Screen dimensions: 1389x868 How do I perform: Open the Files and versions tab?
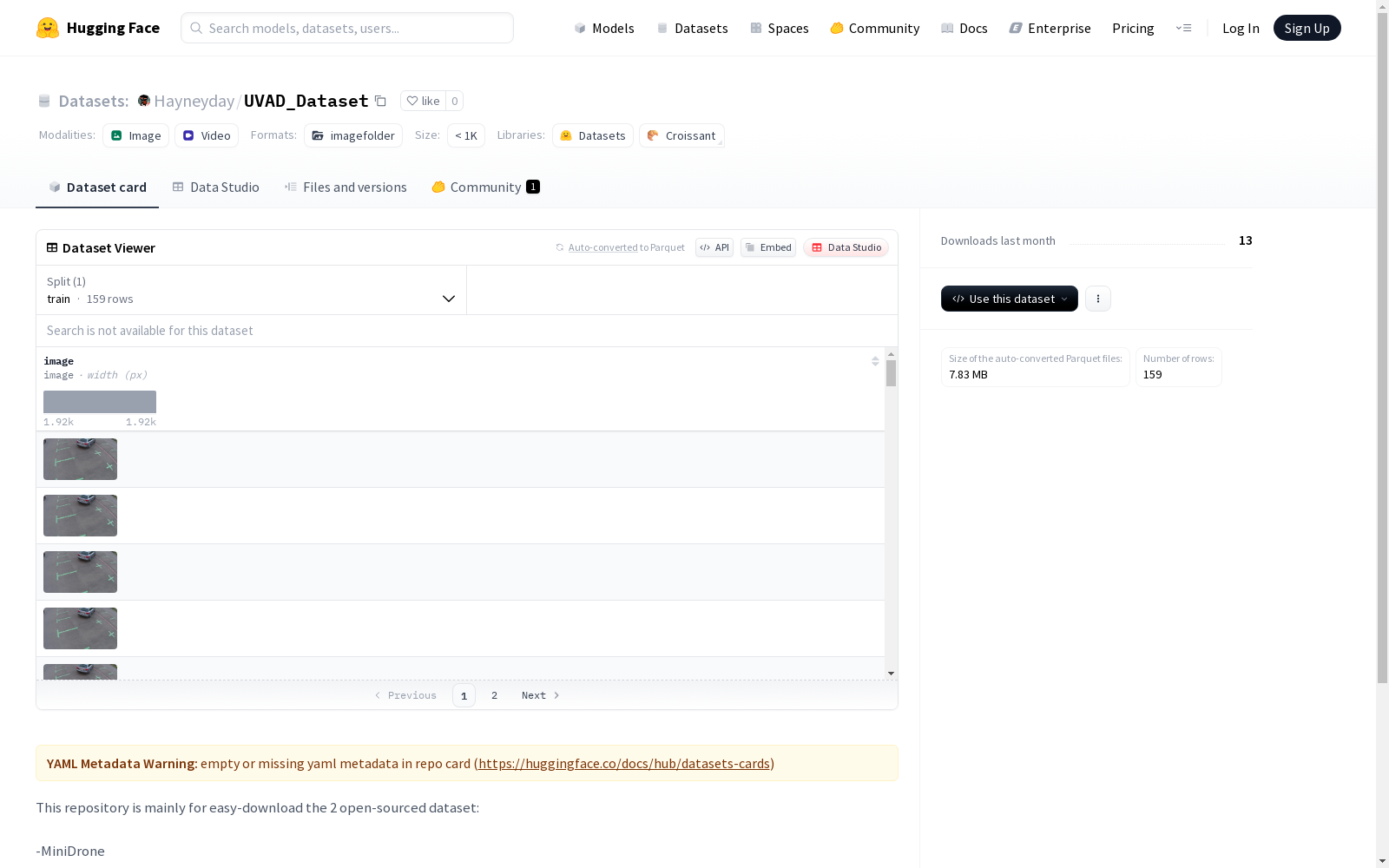(x=346, y=187)
